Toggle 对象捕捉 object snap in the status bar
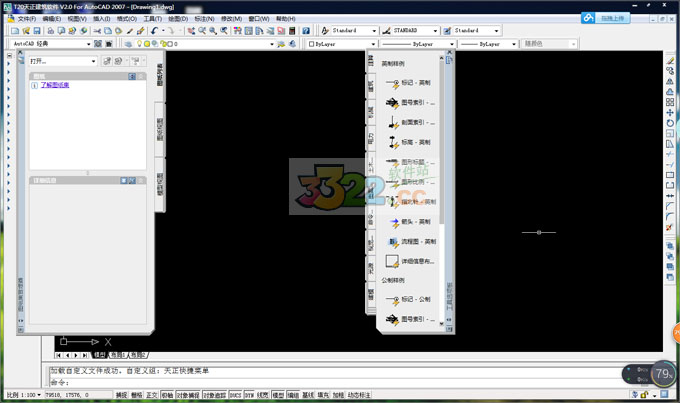Image resolution: width=680 pixels, height=403 pixels. coord(186,395)
